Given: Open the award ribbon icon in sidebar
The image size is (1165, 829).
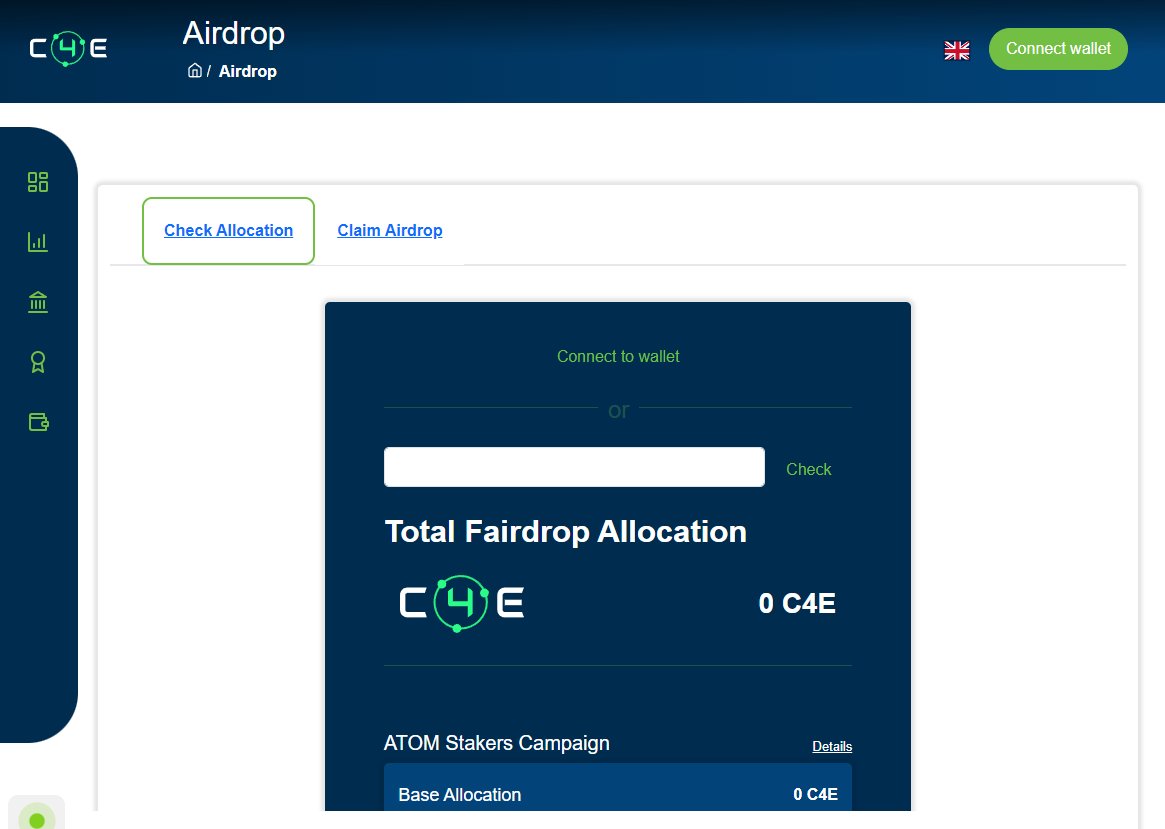Looking at the screenshot, I should (38, 363).
